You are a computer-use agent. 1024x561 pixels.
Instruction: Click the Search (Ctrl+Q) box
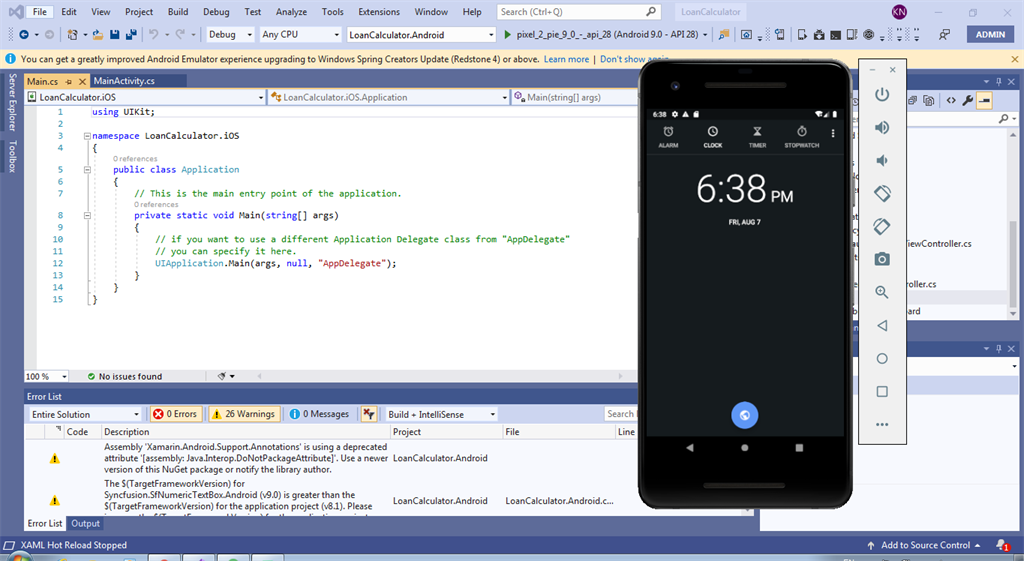[579, 12]
